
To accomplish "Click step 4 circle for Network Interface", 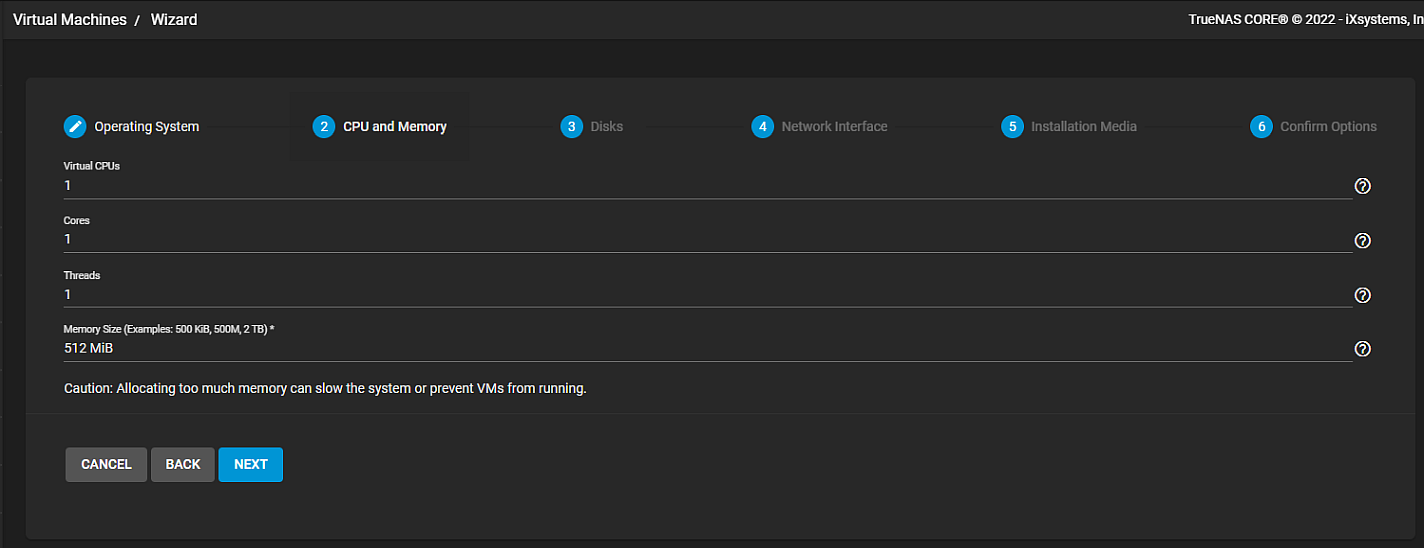I will [763, 127].
